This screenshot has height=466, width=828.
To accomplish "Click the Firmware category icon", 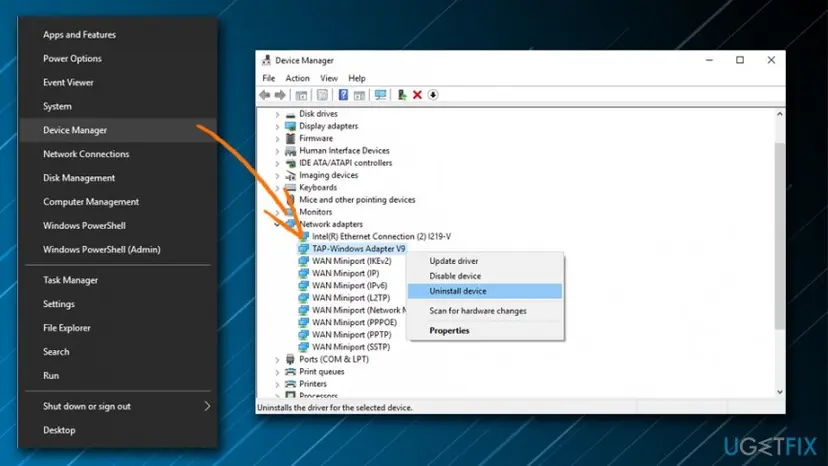I will pos(290,138).
